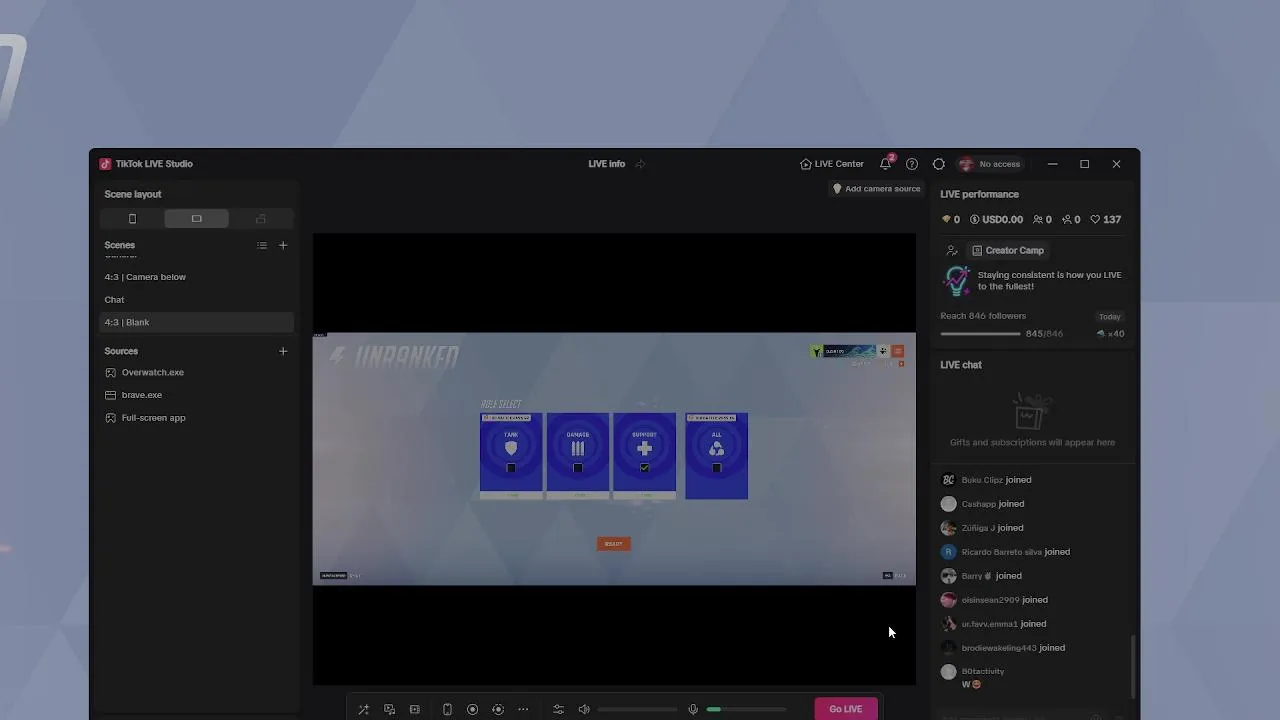Click the gift box icon in LIVE chat
Screen dimensions: 1280x720
coord(1028,410)
